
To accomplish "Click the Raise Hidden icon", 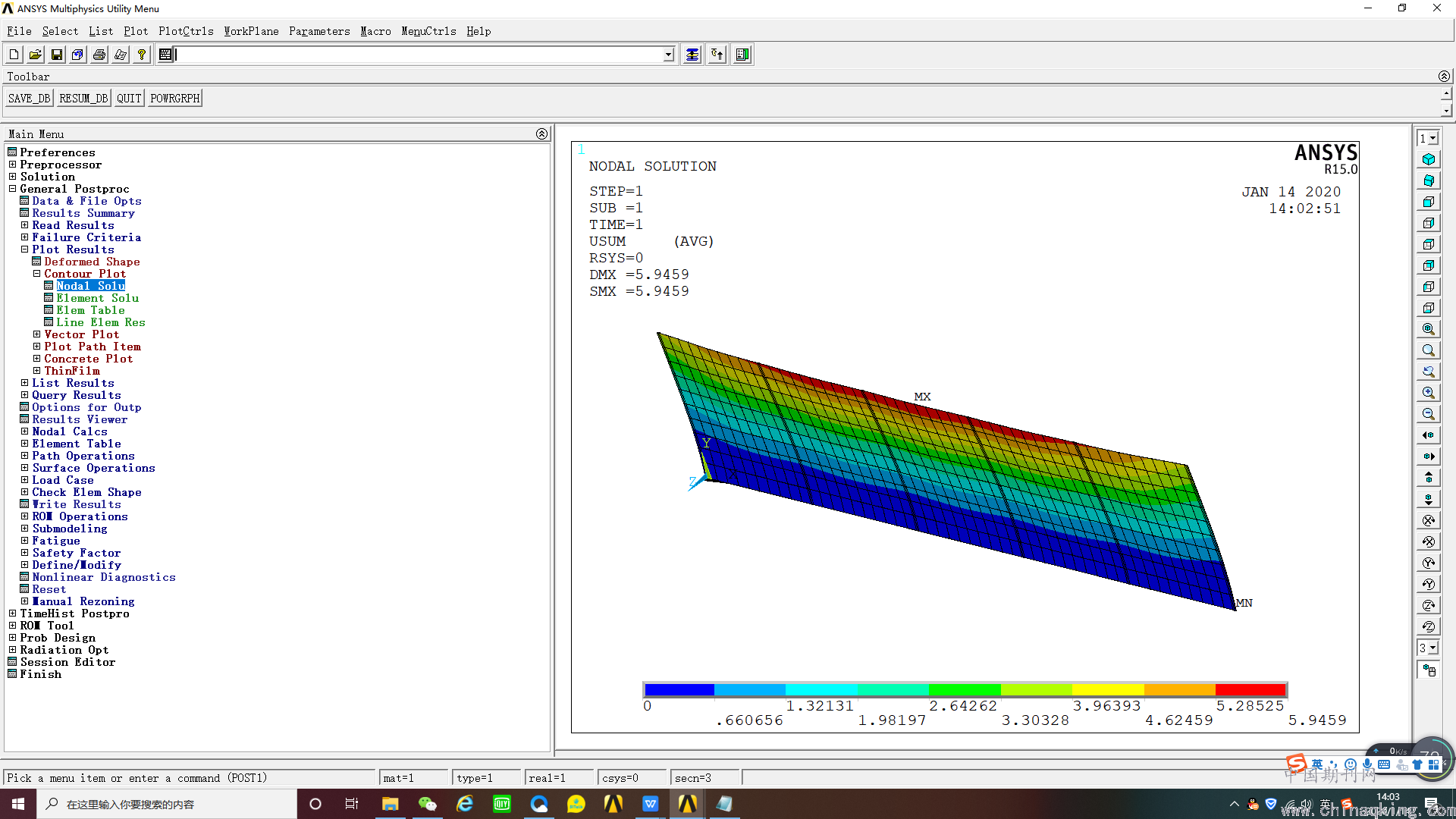I will pos(692,55).
